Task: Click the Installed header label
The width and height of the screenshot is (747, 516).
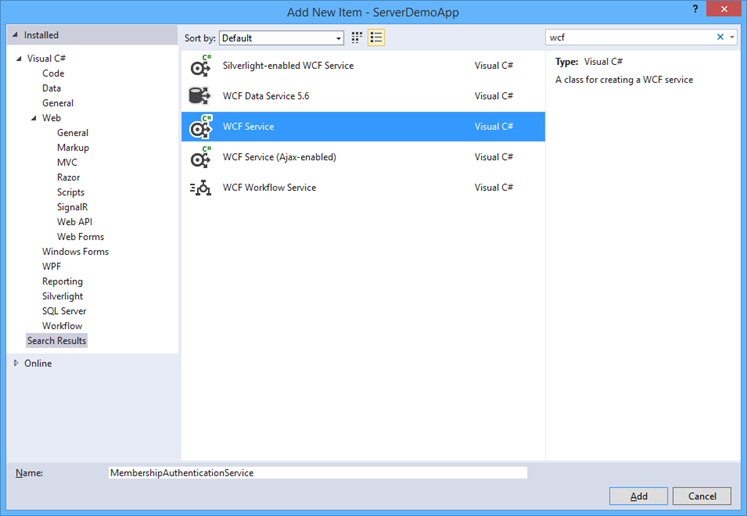Action: tap(41, 35)
